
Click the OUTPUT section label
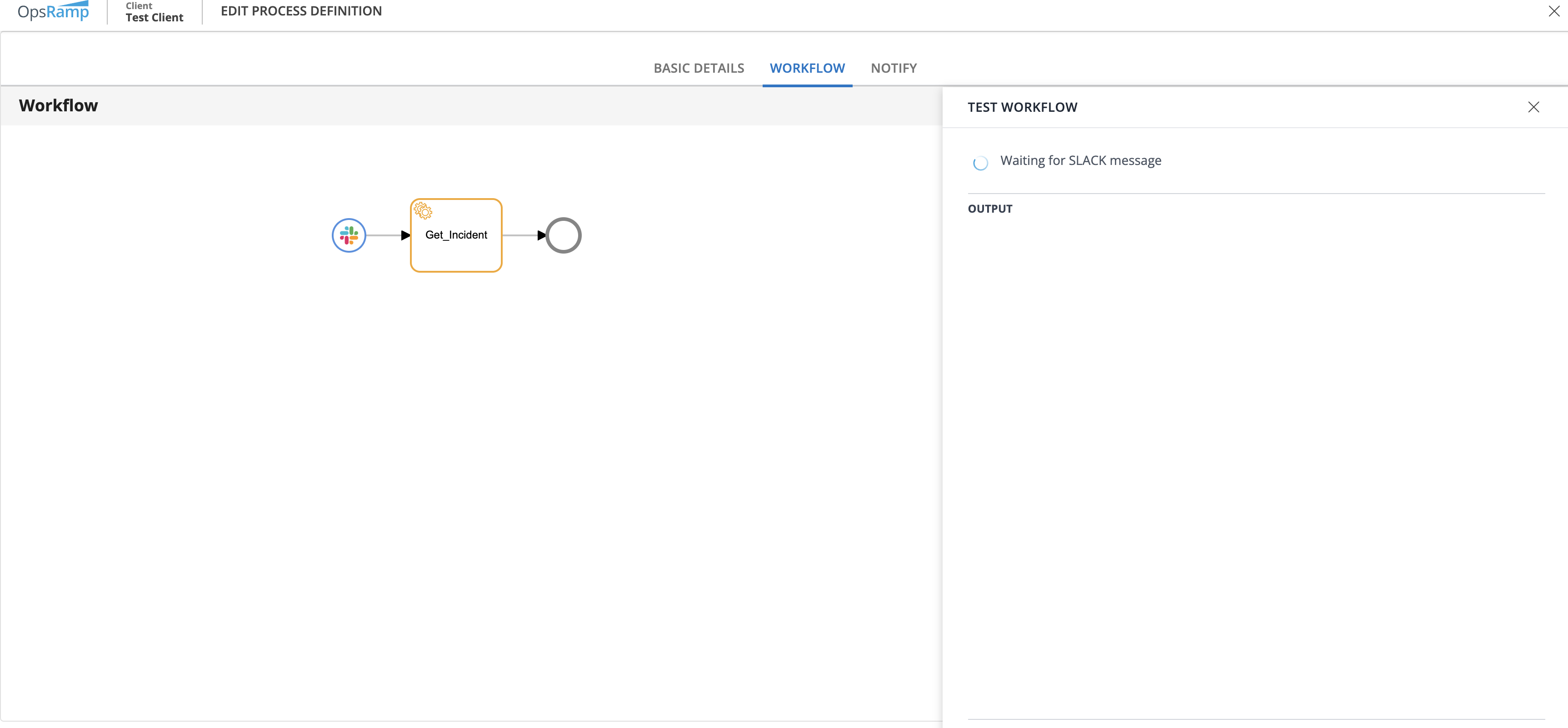[x=990, y=209]
